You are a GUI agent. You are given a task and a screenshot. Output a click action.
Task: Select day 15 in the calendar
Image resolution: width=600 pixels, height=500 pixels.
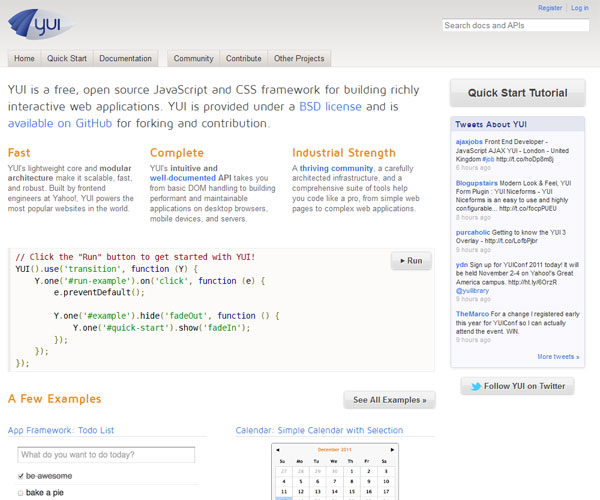(x=352, y=492)
